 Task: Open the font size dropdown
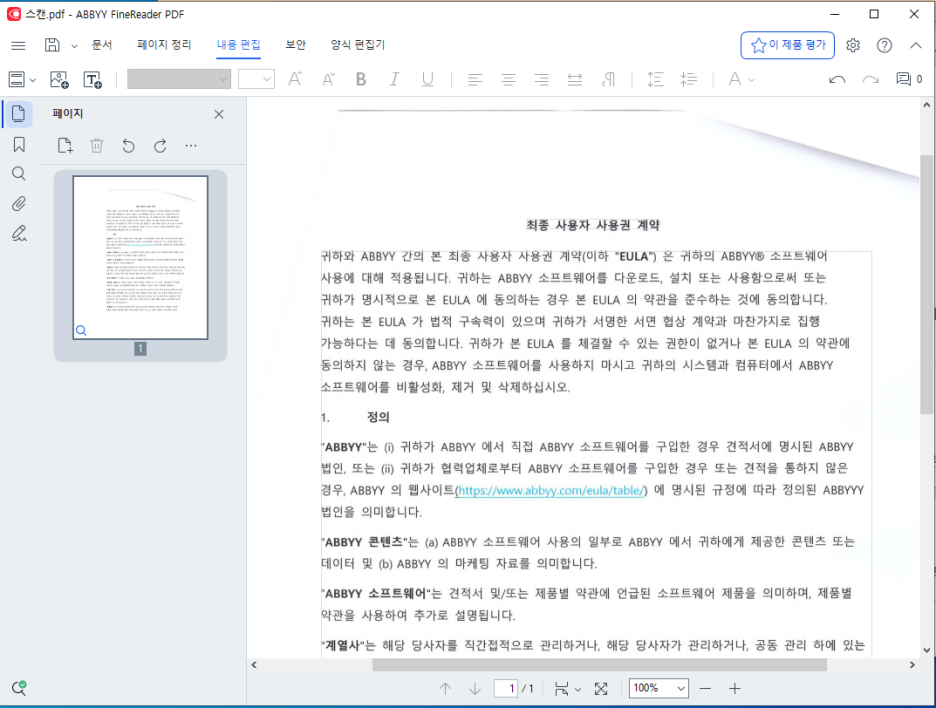[256, 79]
